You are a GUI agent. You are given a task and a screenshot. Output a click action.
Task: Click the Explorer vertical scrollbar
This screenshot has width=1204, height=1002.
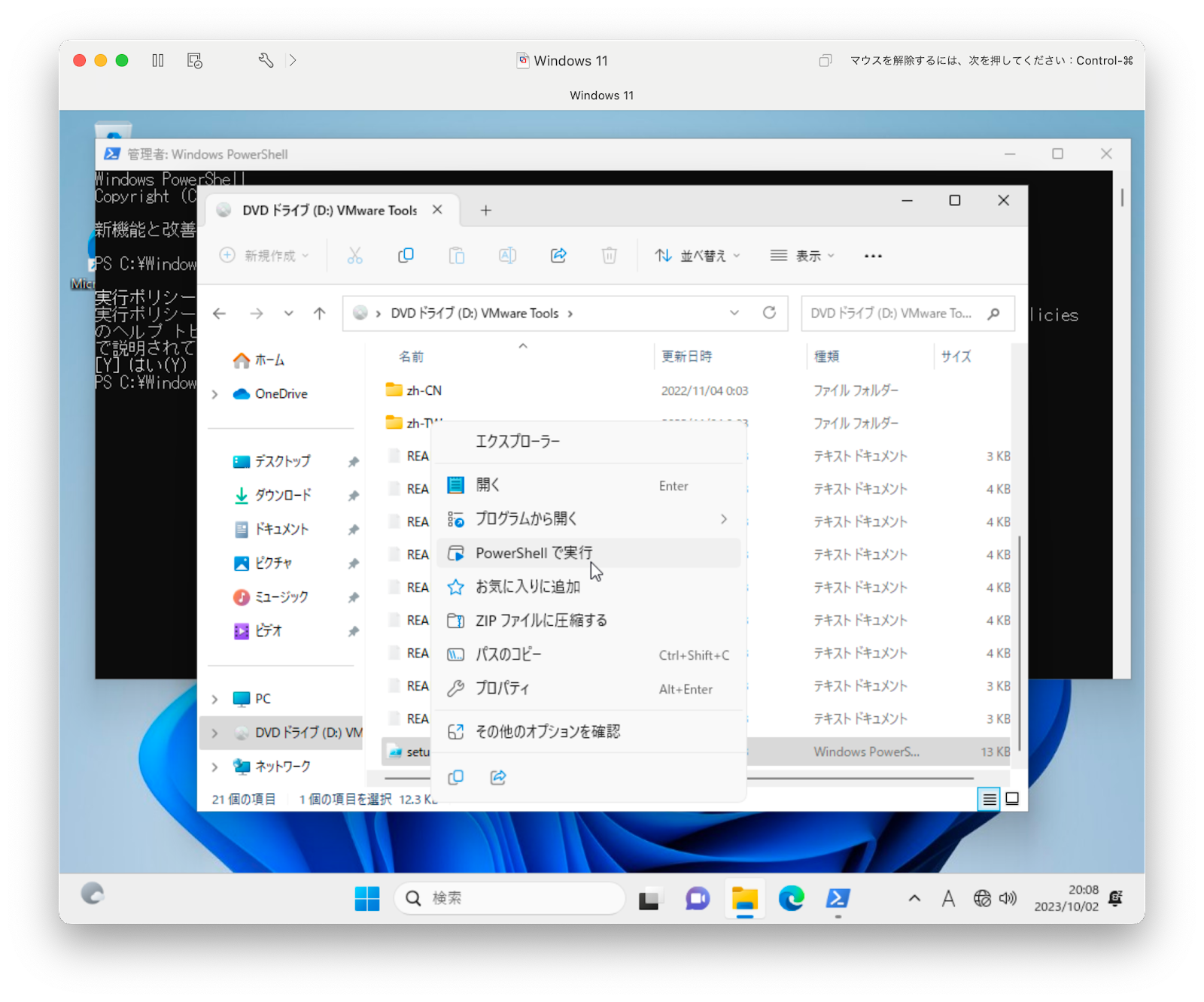[1019, 643]
